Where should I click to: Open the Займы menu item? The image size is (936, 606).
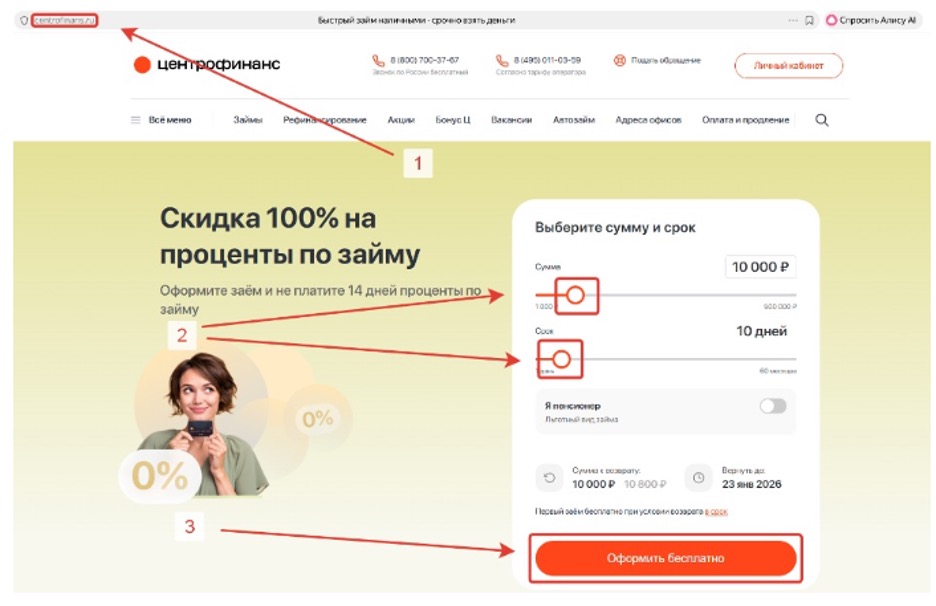(248, 120)
